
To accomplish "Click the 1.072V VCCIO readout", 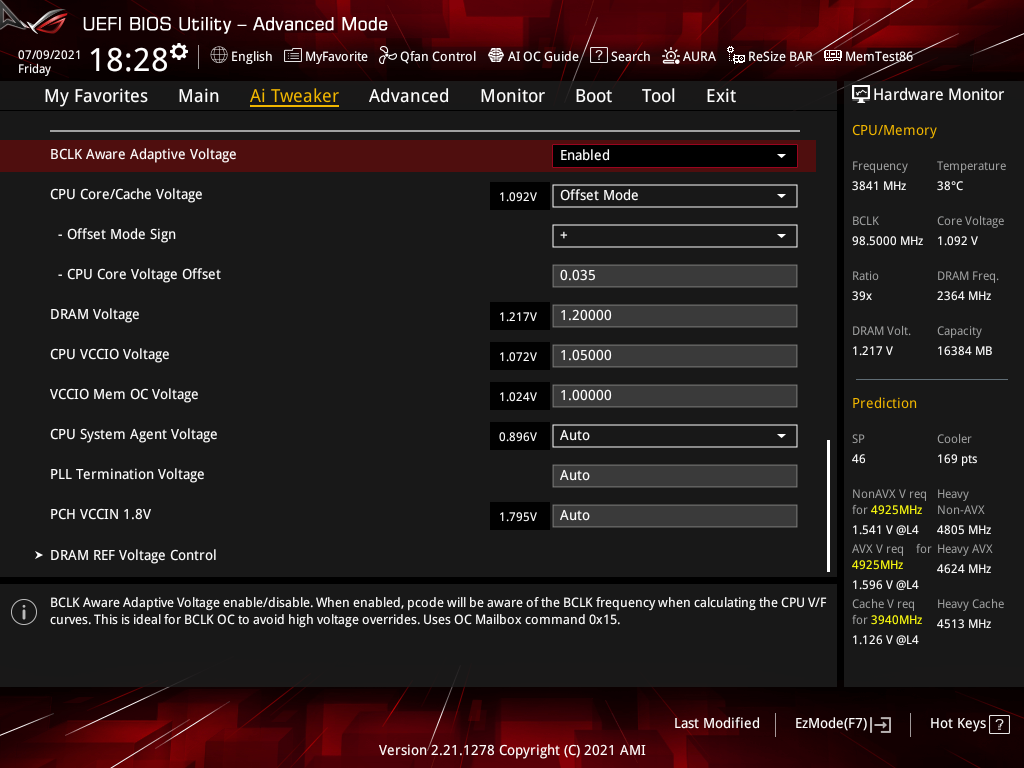I will 518,357.
